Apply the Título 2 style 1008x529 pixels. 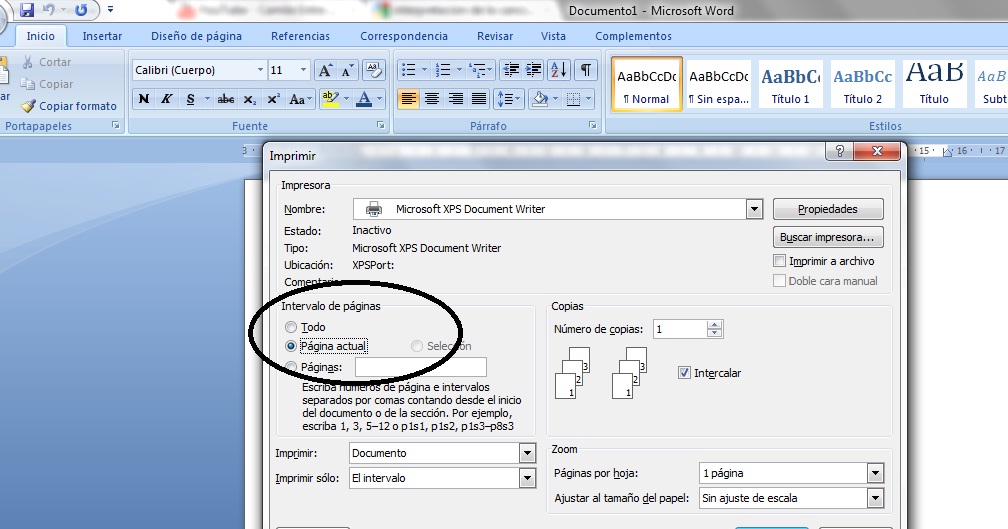pyautogui.click(x=863, y=84)
